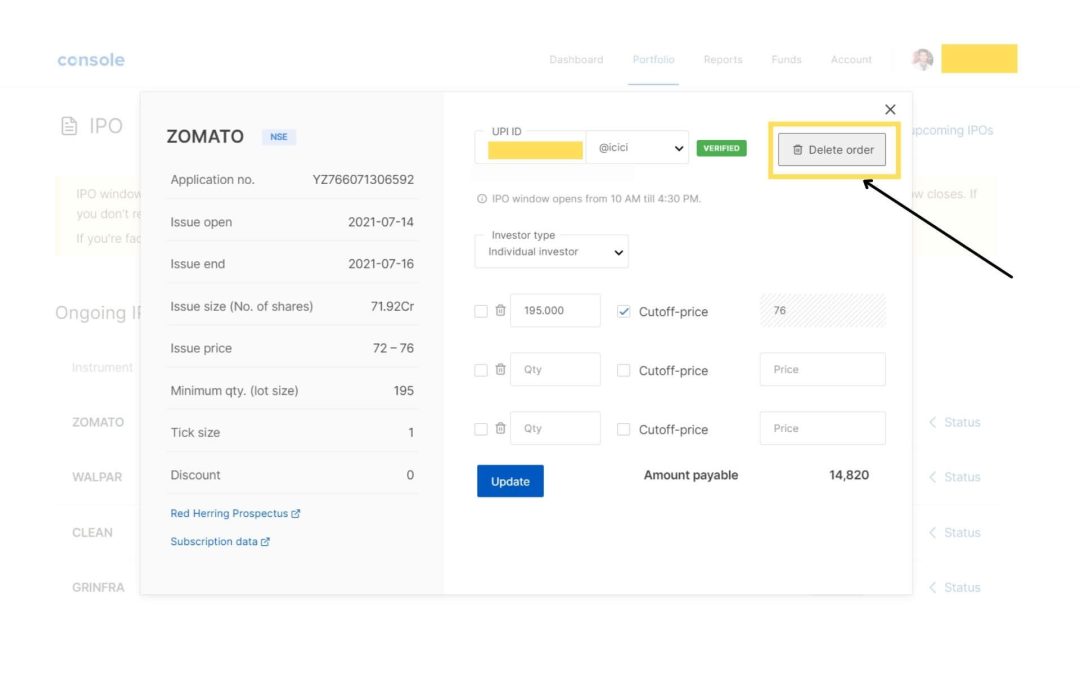This screenshot has height=675, width=1080.
Task: Open the Funds tab
Action: (x=787, y=60)
